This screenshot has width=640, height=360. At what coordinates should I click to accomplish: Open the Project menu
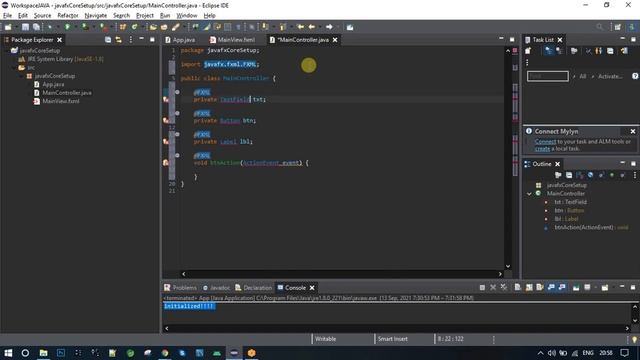click(145, 16)
